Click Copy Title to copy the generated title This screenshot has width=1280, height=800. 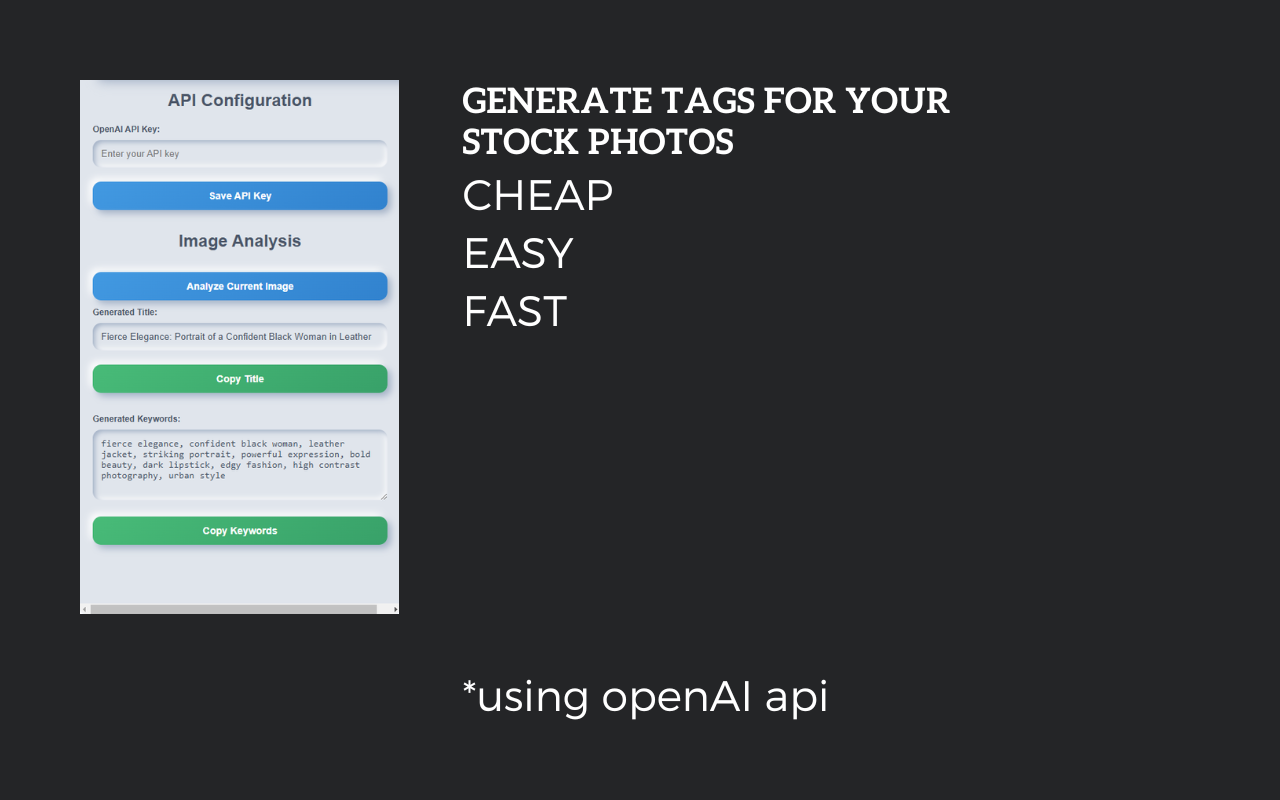[x=240, y=378]
